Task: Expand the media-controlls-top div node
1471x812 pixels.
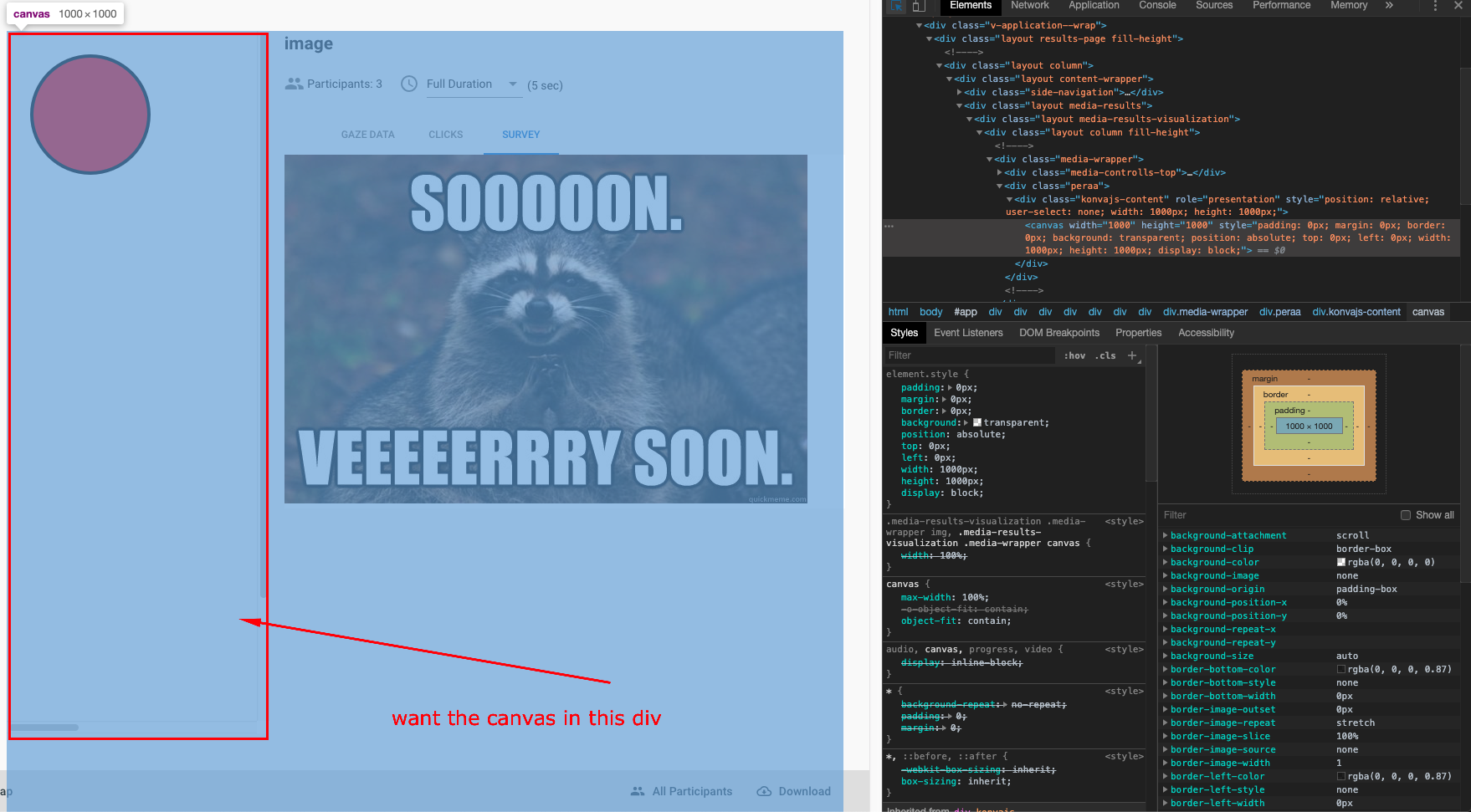Action: [999, 172]
